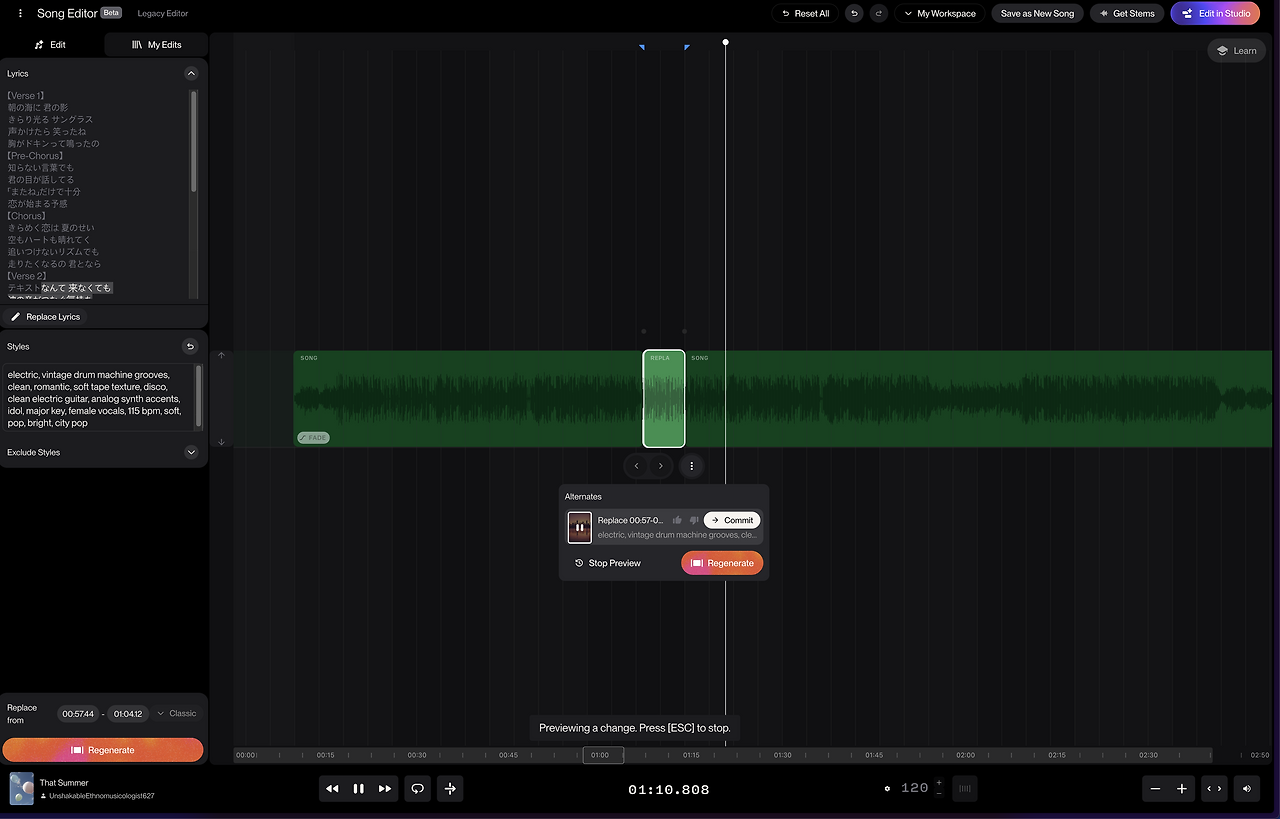This screenshot has height=819, width=1280.
Task: Click the That Summer song cover thumbnail
Action: coord(22,789)
